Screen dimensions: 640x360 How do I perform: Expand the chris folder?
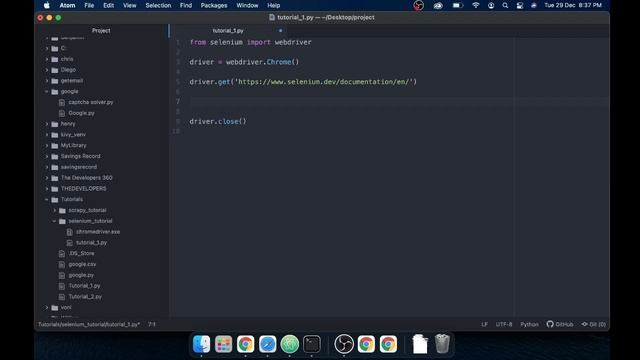47,59
